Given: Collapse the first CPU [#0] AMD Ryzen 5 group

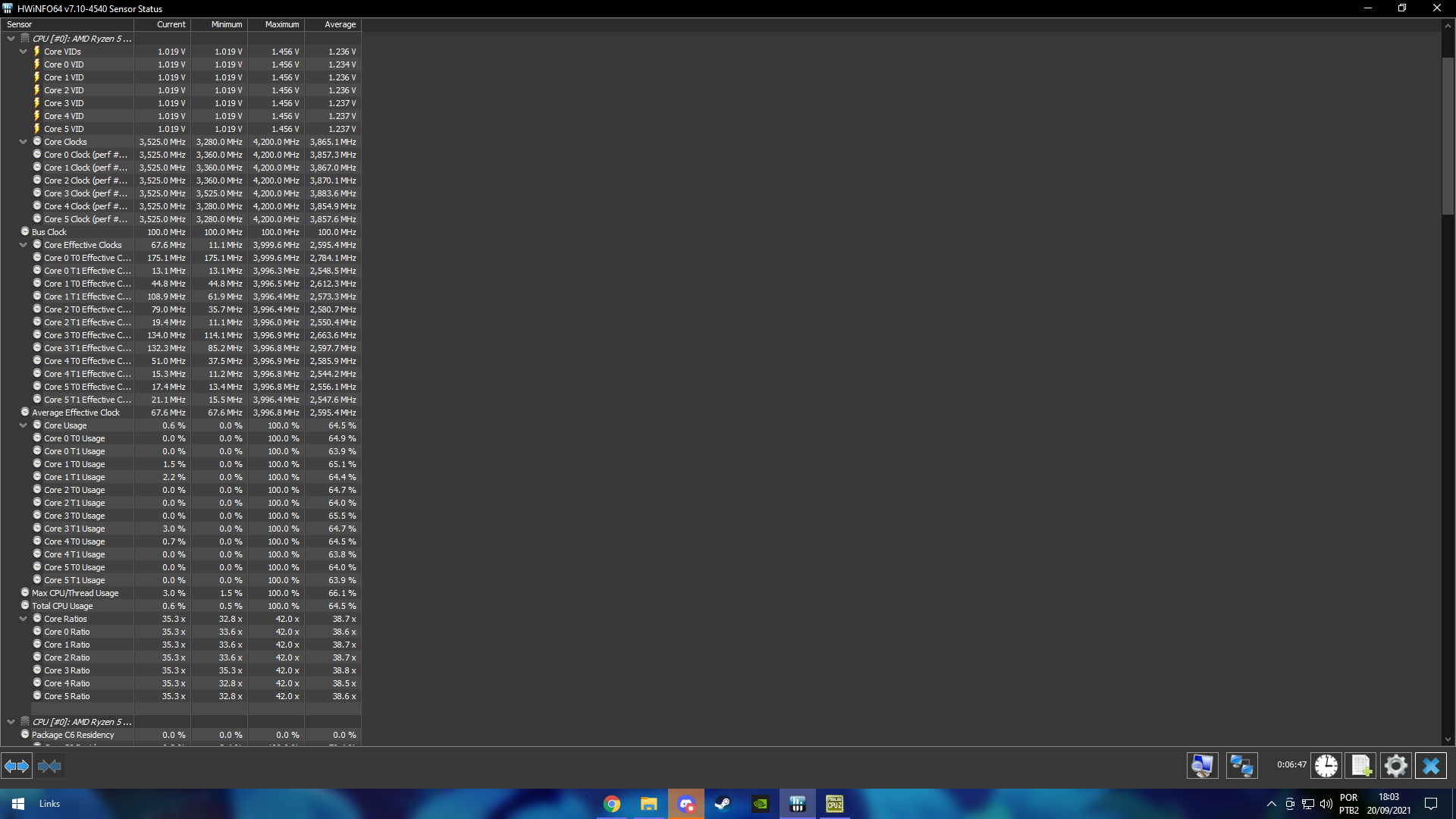Looking at the screenshot, I should 11,39.
